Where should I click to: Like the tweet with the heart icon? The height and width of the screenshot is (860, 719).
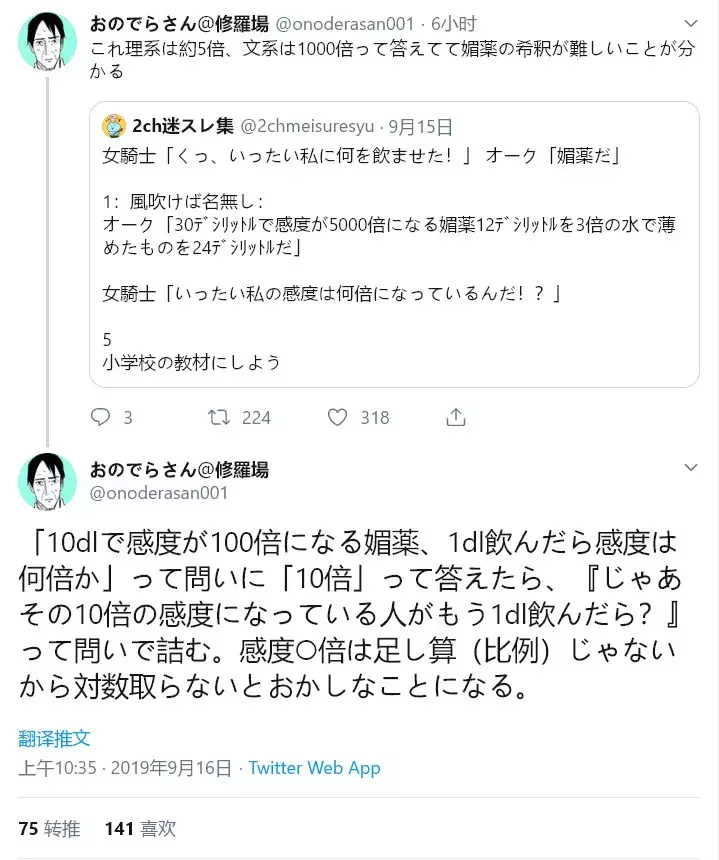(x=338, y=417)
